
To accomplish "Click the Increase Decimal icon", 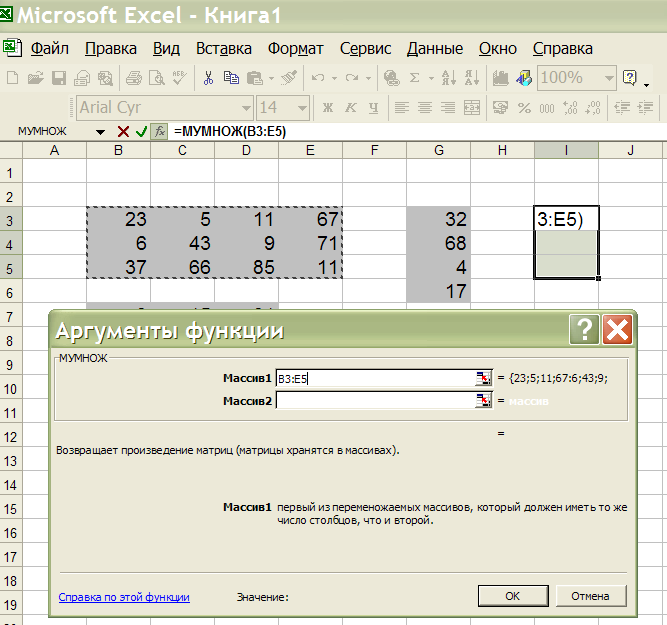I will tap(570, 108).
